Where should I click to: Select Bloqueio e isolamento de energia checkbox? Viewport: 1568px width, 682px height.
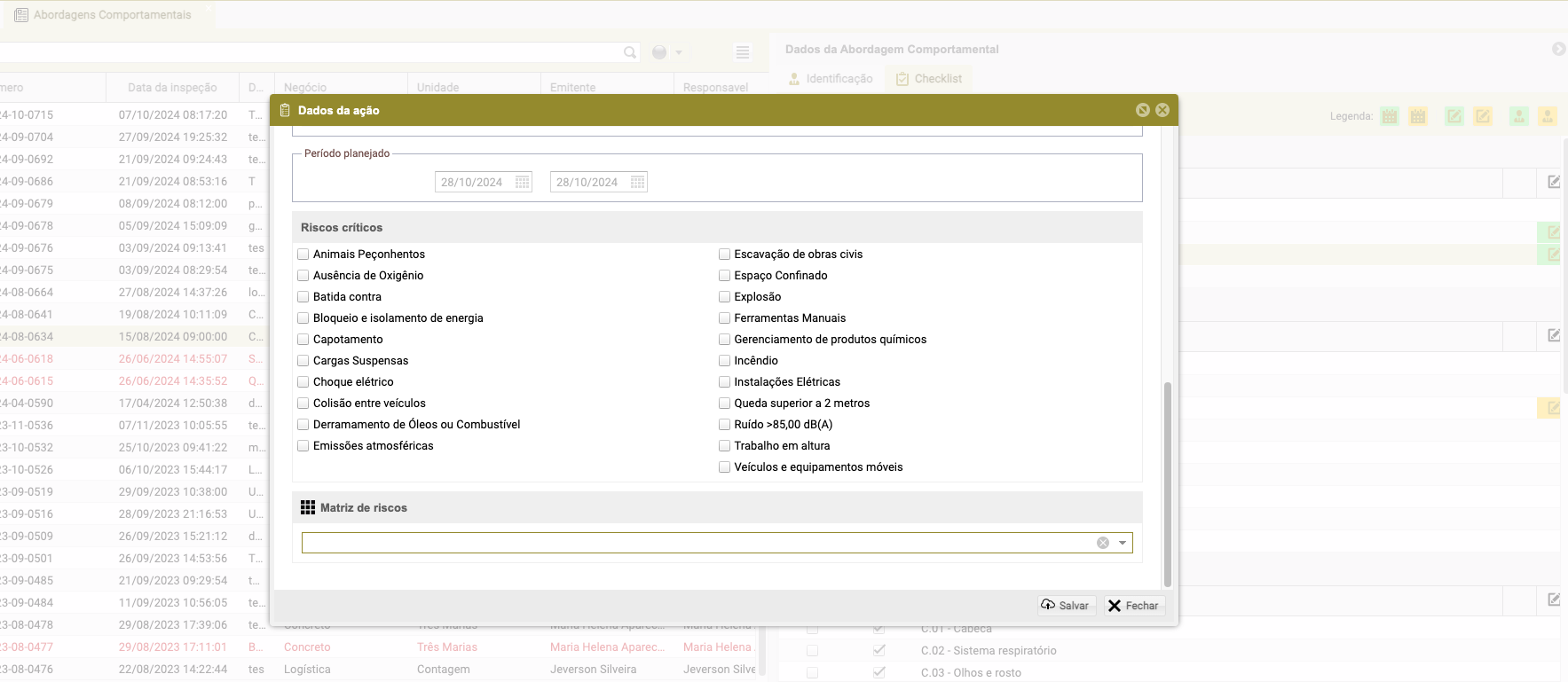303,318
